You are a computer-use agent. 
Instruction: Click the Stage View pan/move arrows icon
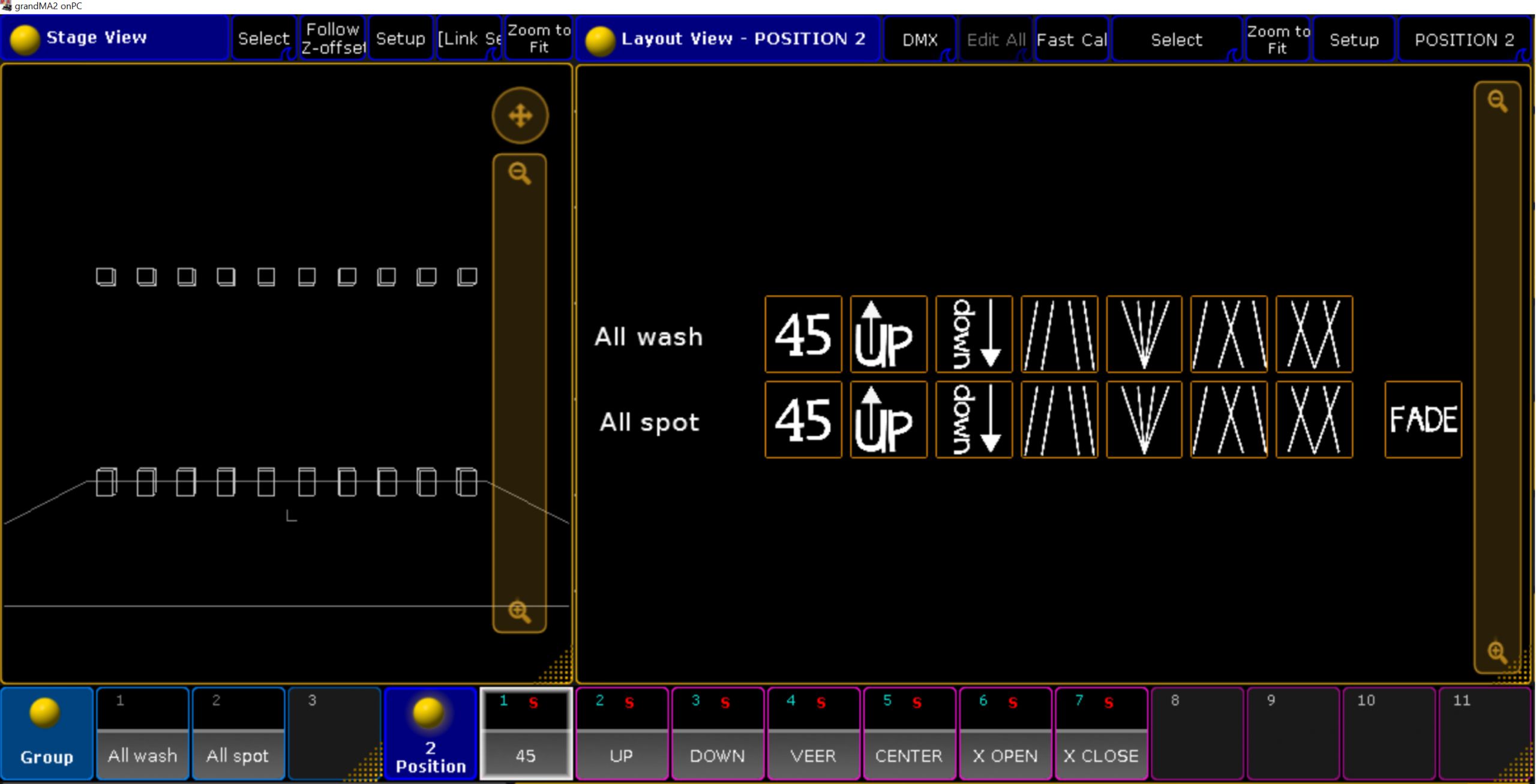point(520,116)
